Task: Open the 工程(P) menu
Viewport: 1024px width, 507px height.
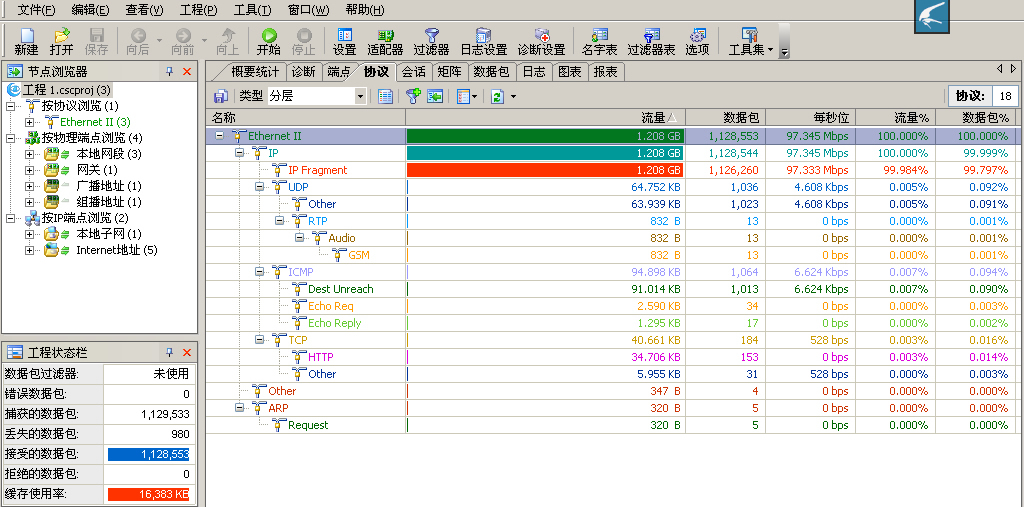Action: (198, 10)
